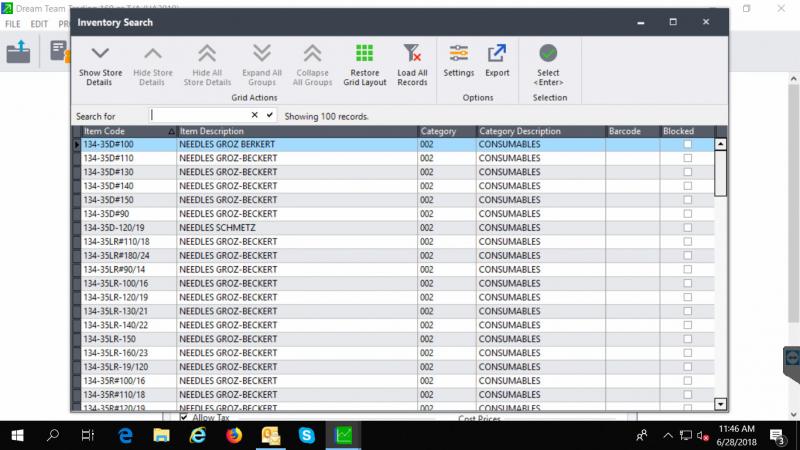Open the EDIT menu
Image resolution: width=800 pixels, height=450 pixels.
pyautogui.click(x=39, y=22)
